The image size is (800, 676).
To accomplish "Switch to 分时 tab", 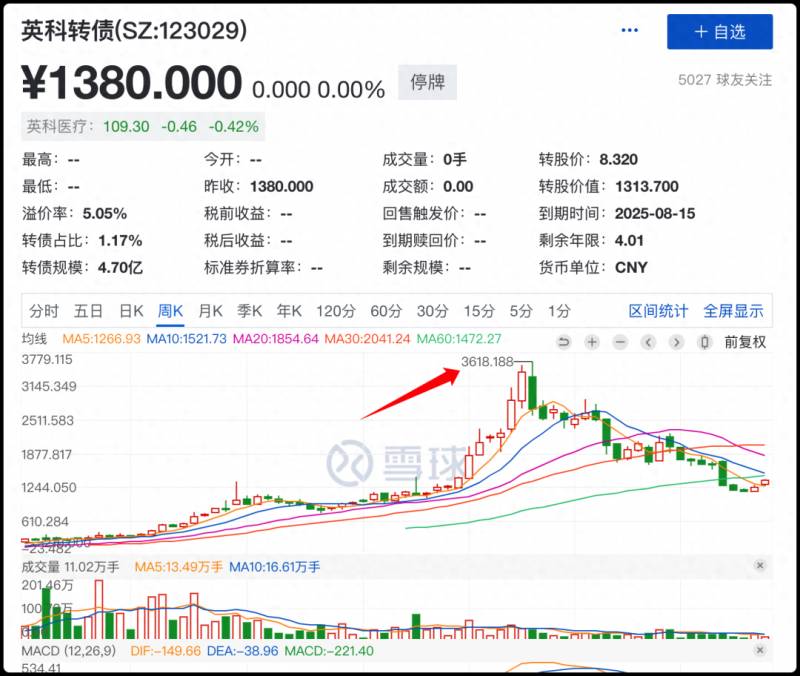I will coord(43,311).
